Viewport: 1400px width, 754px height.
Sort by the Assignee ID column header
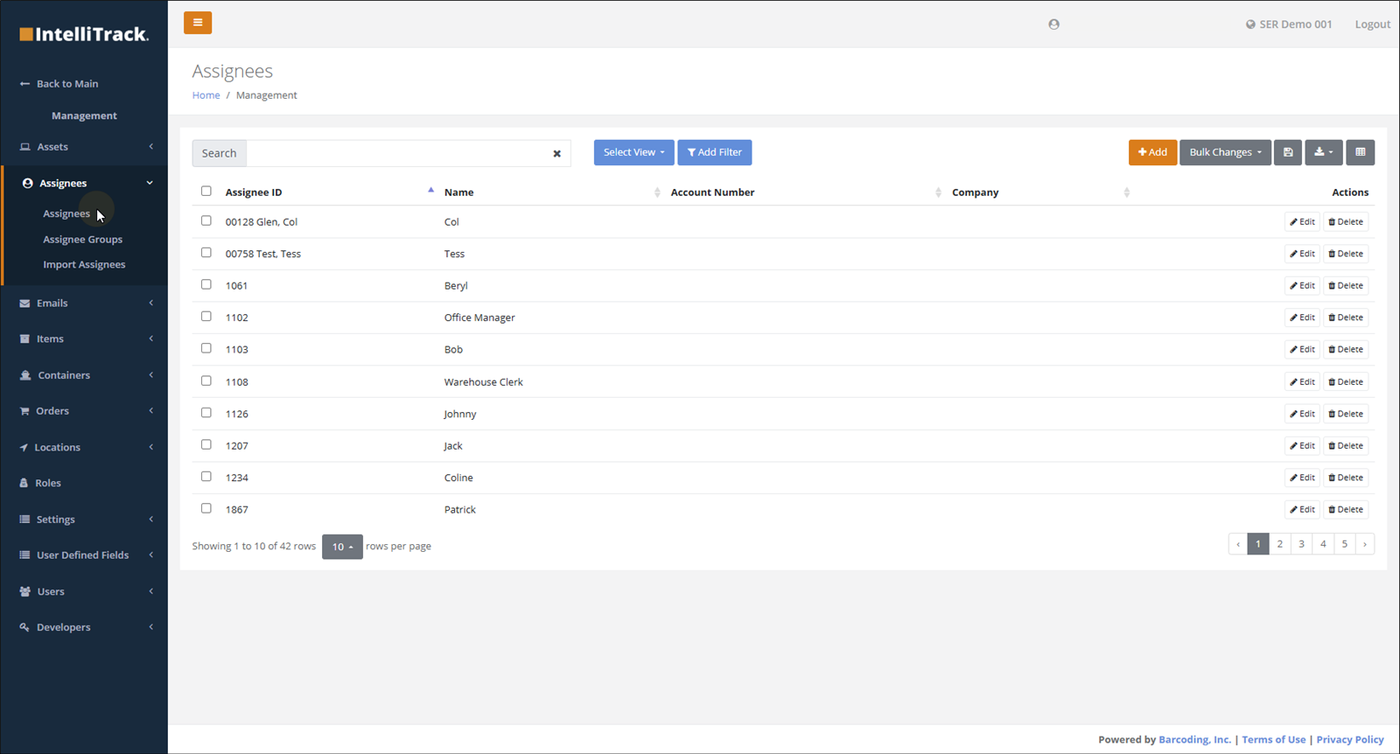pyautogui.click(x=254, y=192)
